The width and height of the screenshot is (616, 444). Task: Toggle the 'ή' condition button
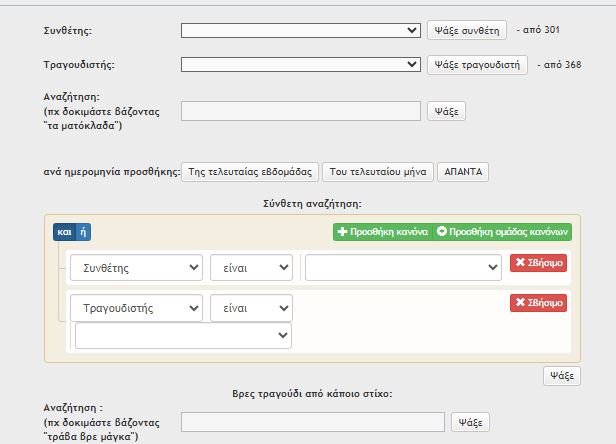click(83, 232)
